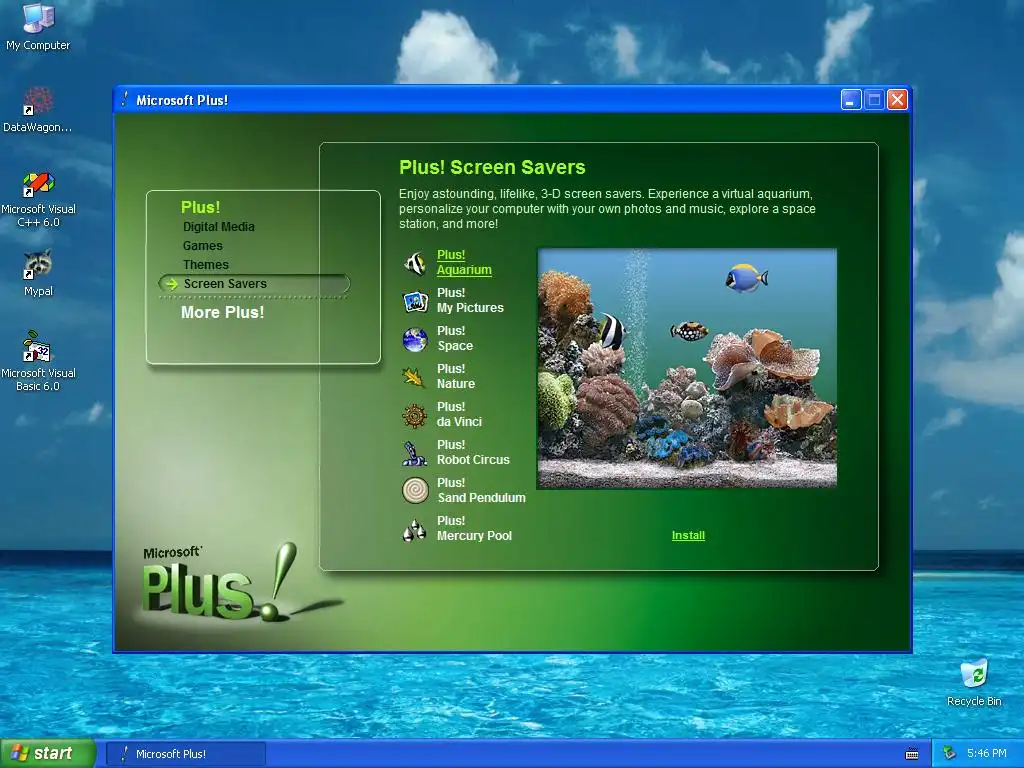The image size is (1024, 768).
Task: Click the Install link
Action: click(x=688, y=535)
